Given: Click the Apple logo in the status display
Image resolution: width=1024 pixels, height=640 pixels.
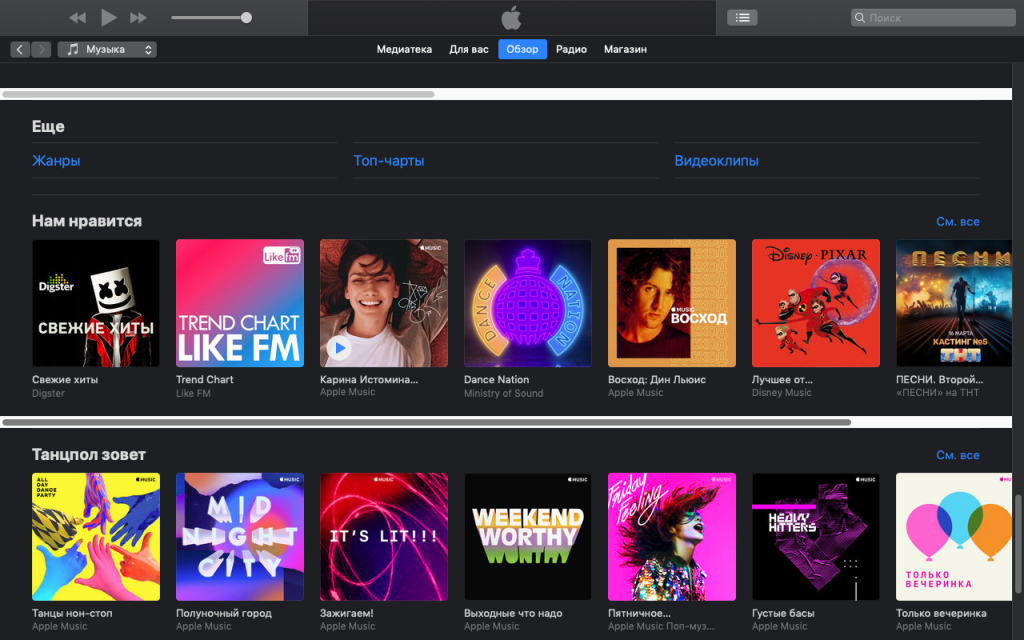Looking at the screenshot, I should (511, 18).
